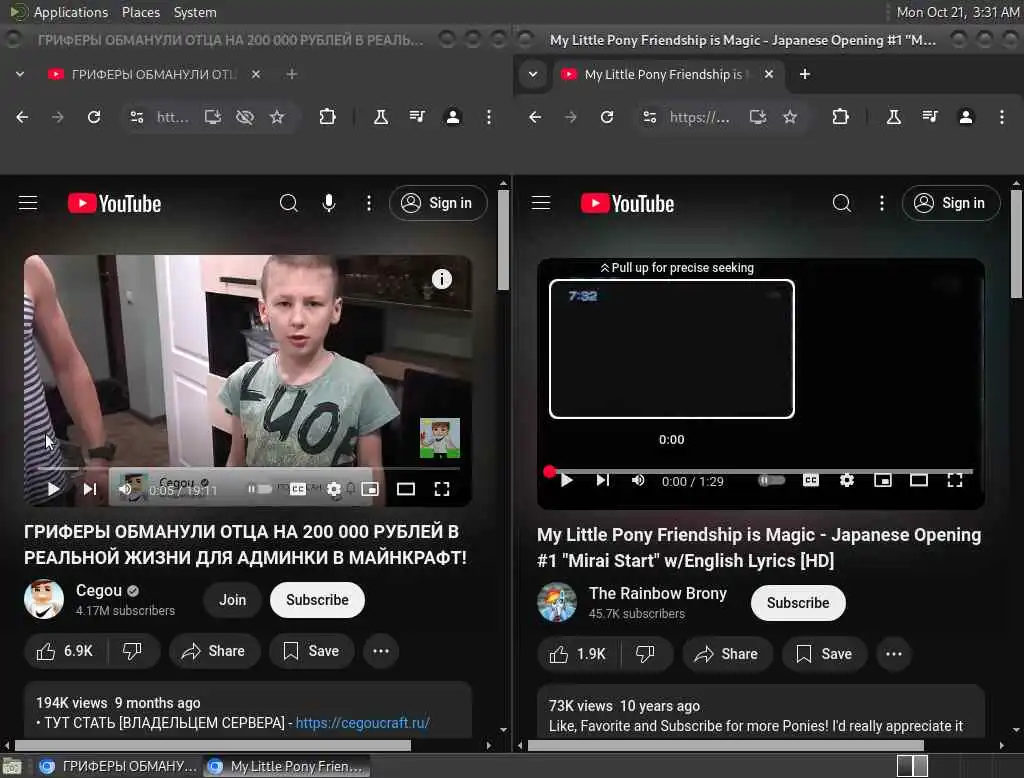The width and height of the screenshot is (1024, 778).
Task: Bookmark the page in right browser
Action: click(x=790, y=117)
